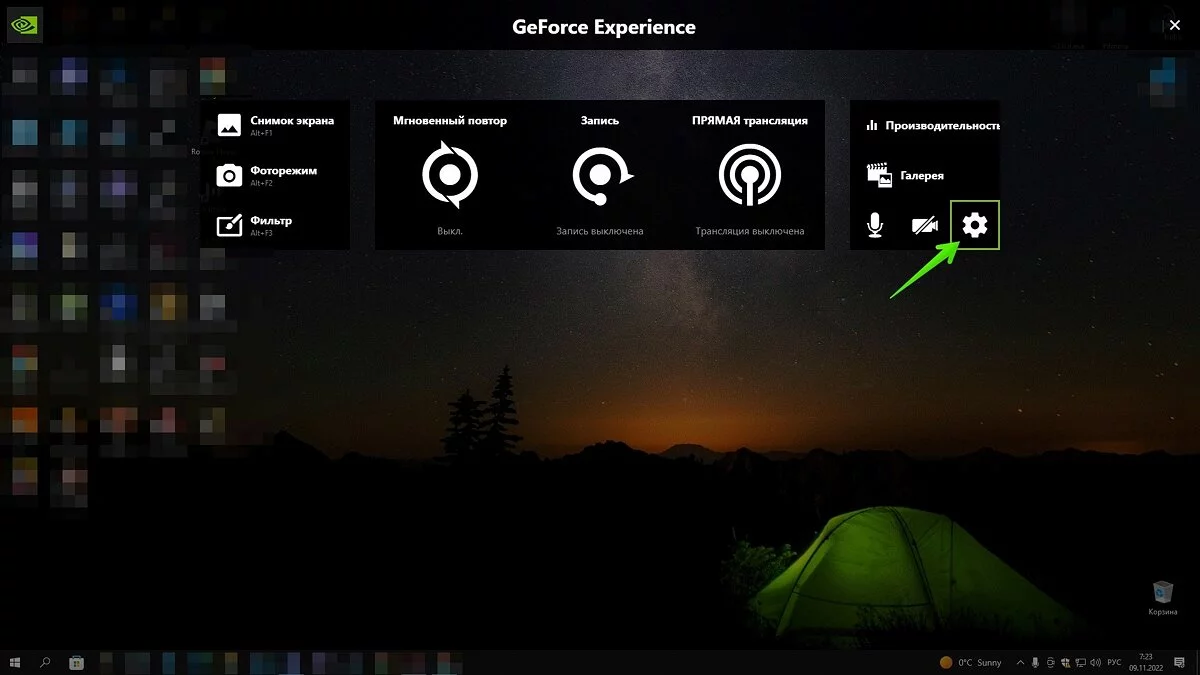
Task: Open the weather widget showing Sunny
Action: click(x=970, y=662)
